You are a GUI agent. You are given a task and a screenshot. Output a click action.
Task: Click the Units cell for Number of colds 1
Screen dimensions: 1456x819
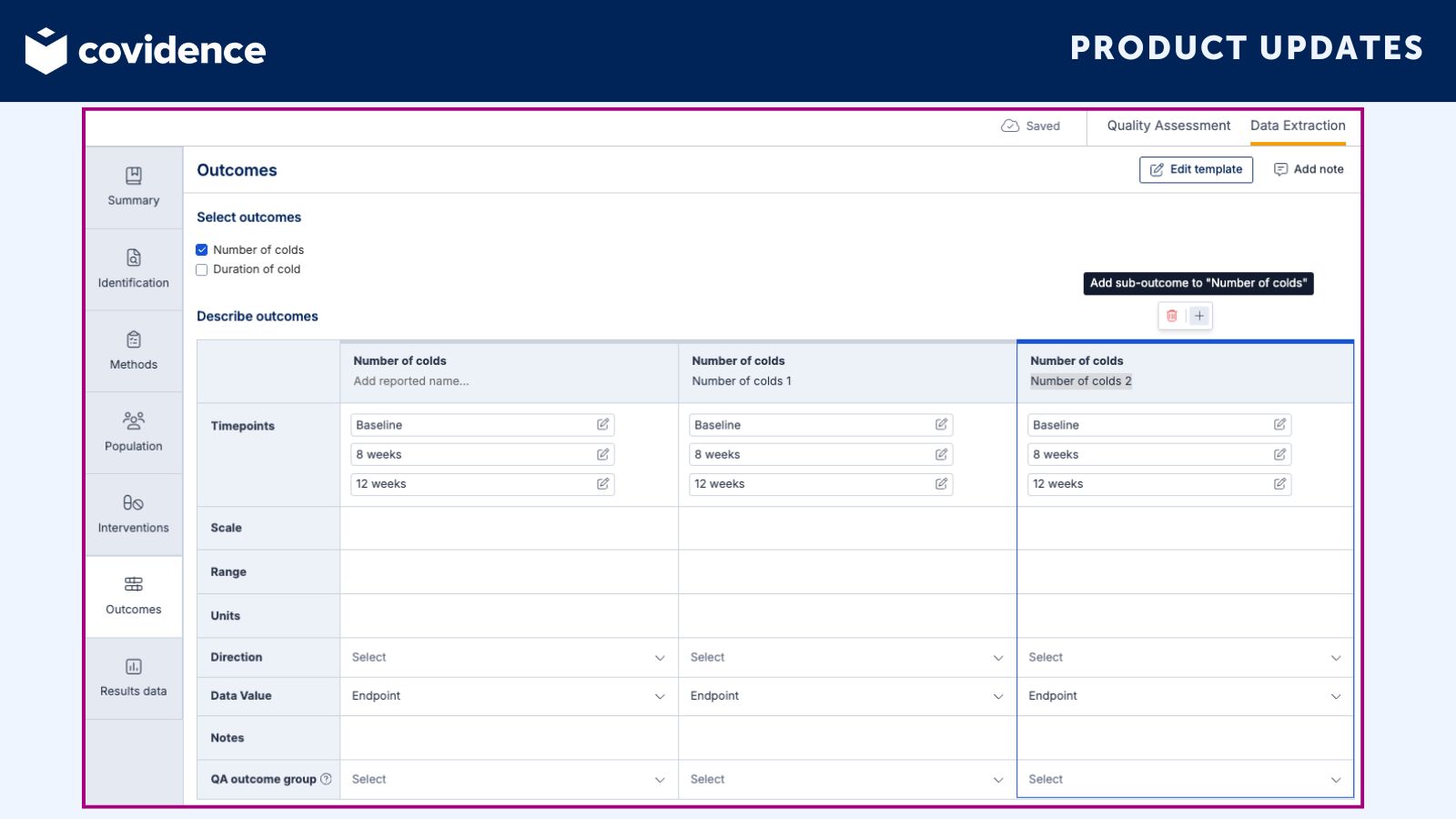pos(847,616)
